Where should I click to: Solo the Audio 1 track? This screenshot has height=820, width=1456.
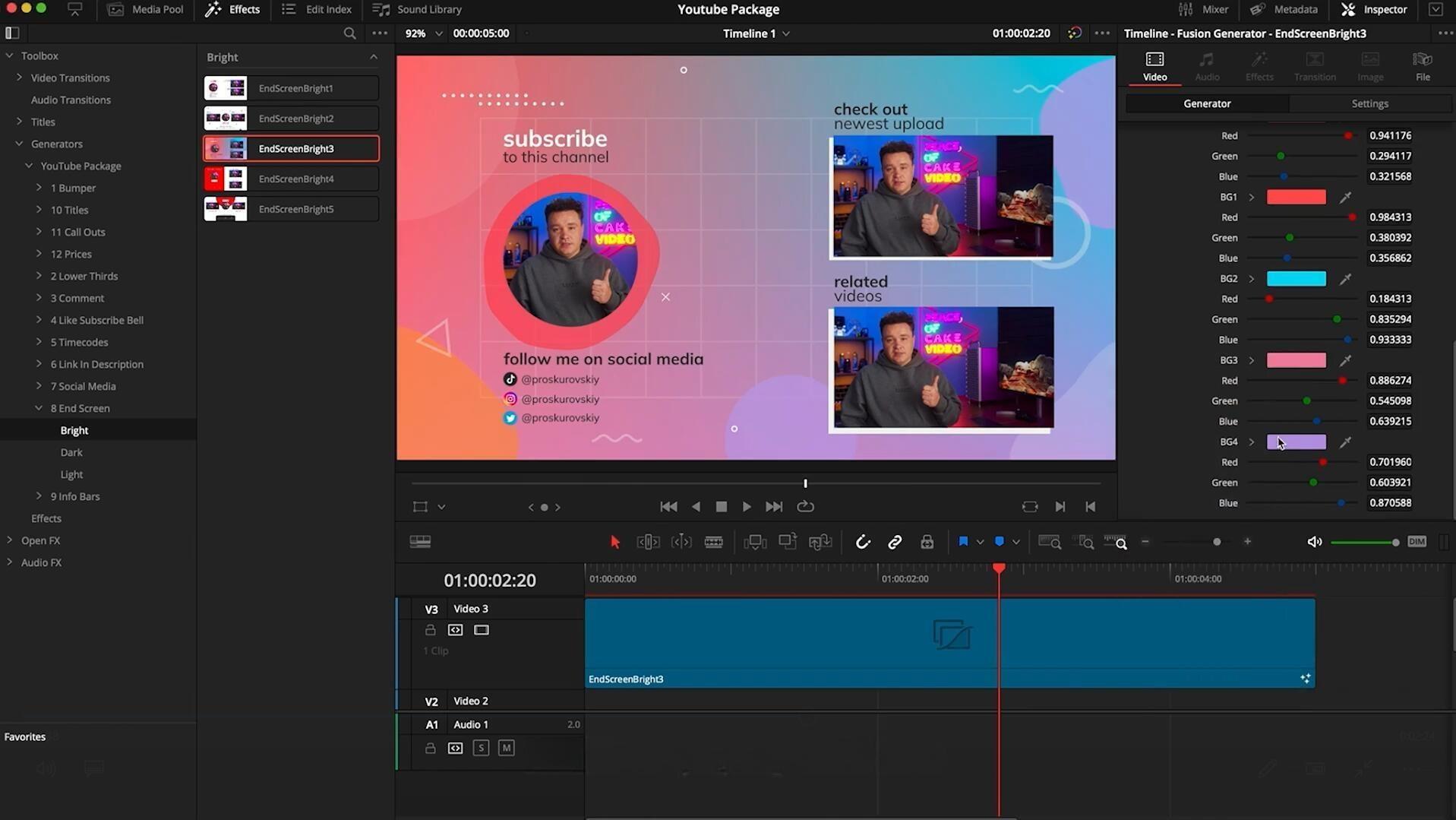[481, 749]
